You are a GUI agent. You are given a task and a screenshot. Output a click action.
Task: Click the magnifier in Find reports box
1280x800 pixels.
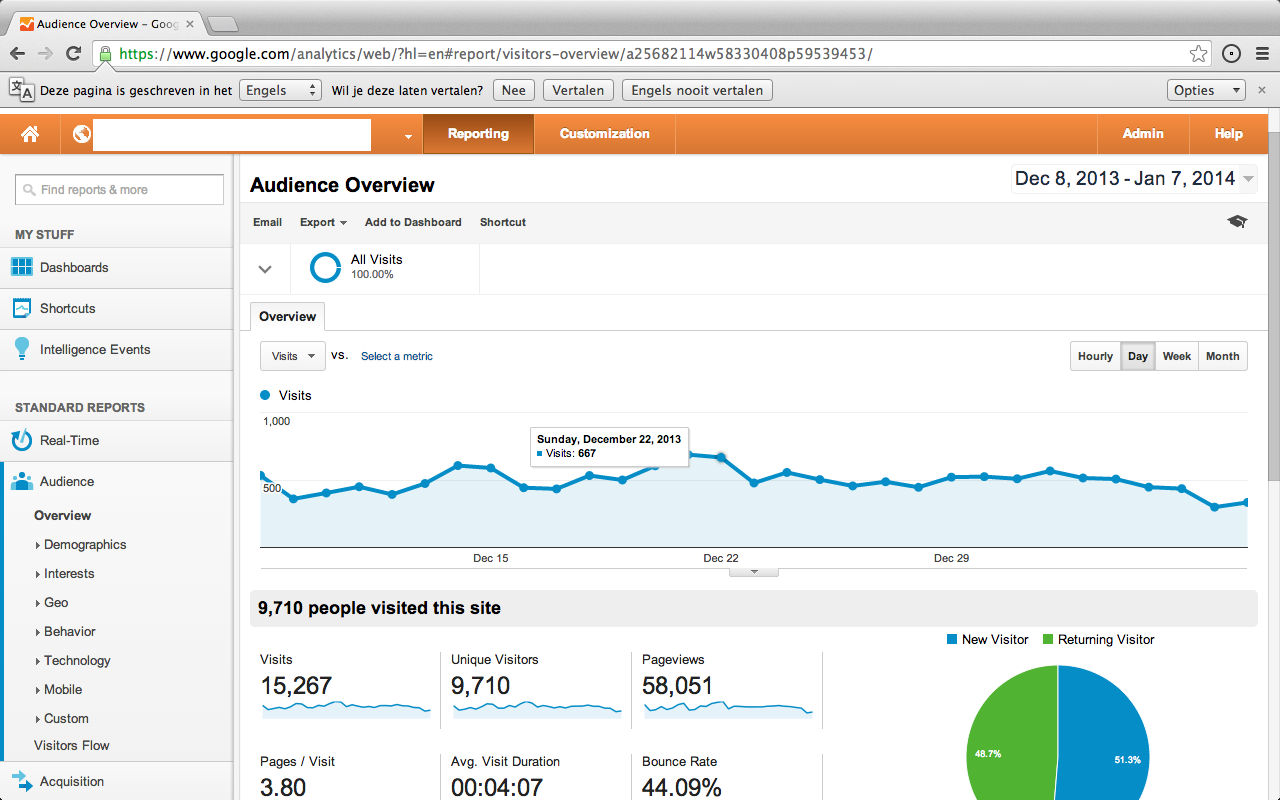coord(30,190)
